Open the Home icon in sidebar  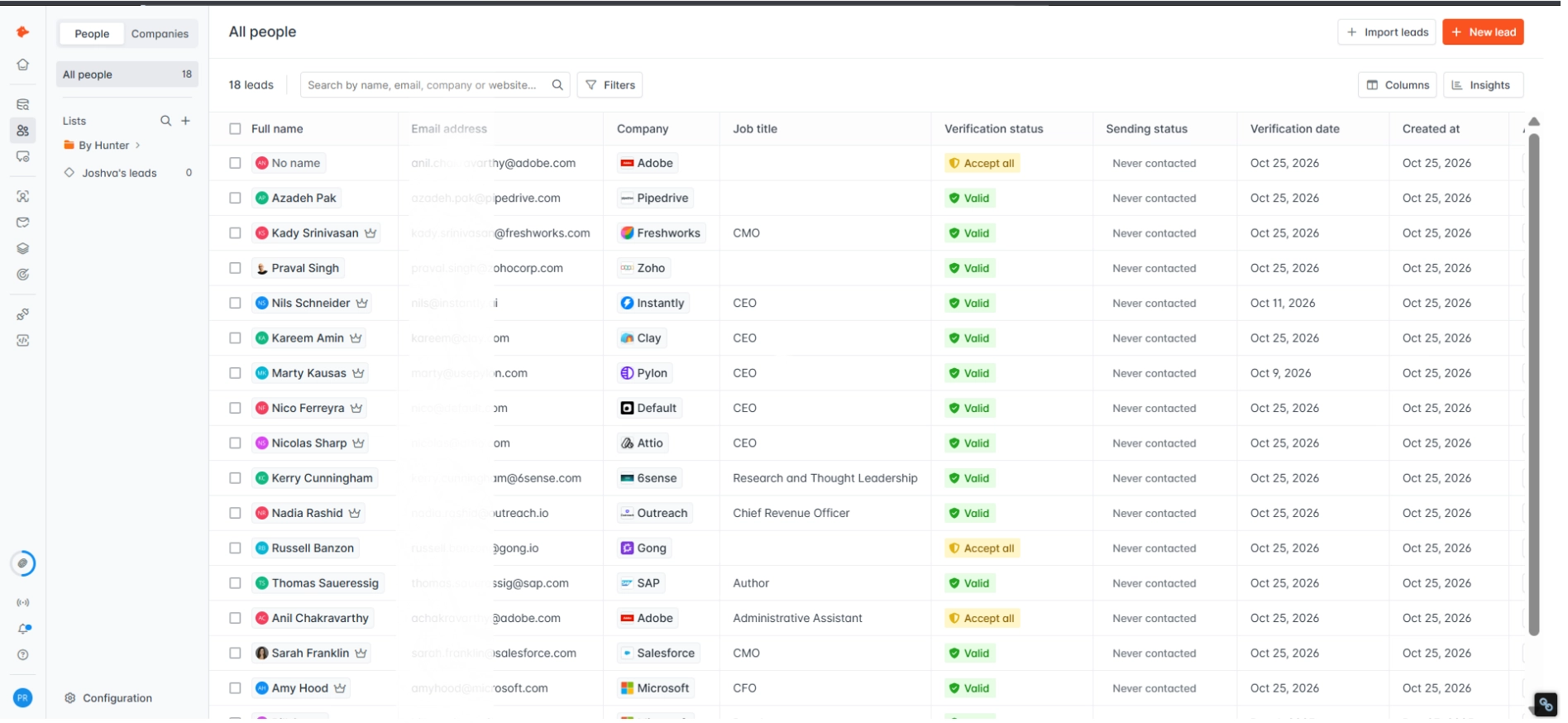(23, 65)
